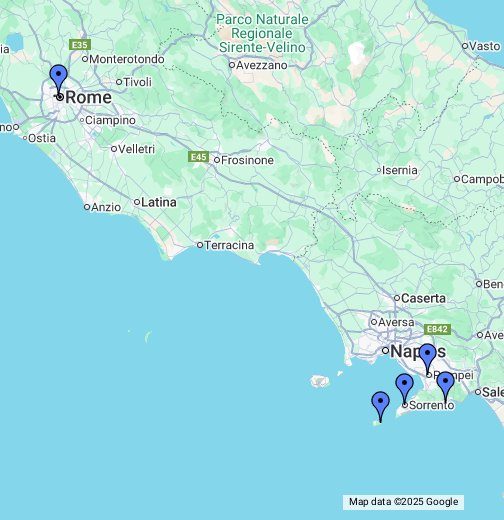This screenshot has height=520, width=504.
Task: Select the blue pin on Capri island
Action: (x=380, y=405)
